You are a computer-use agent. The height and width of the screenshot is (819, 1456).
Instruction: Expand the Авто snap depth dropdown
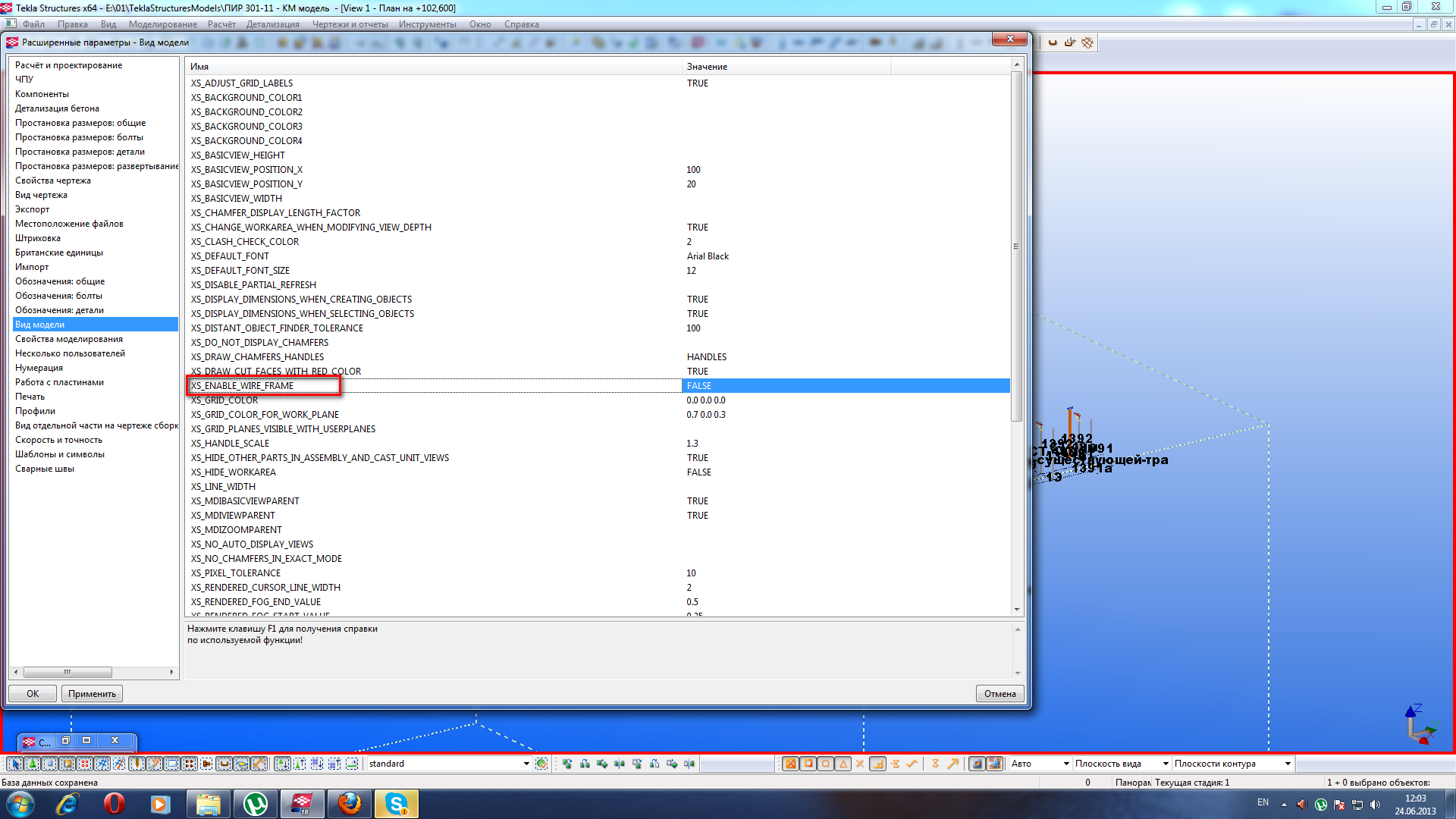(x=1065, y=764)
